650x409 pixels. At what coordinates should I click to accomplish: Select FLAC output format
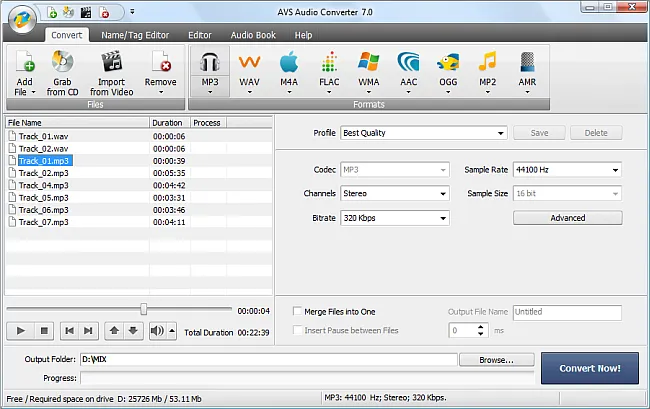click(329, 72)
